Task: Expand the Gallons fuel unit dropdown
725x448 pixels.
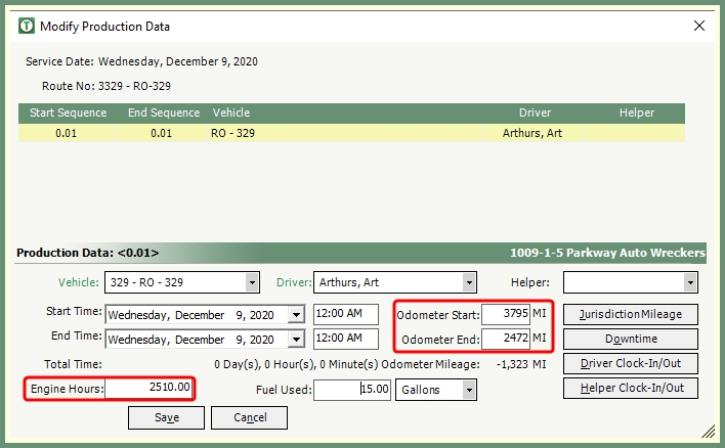Action: point(469,390)
